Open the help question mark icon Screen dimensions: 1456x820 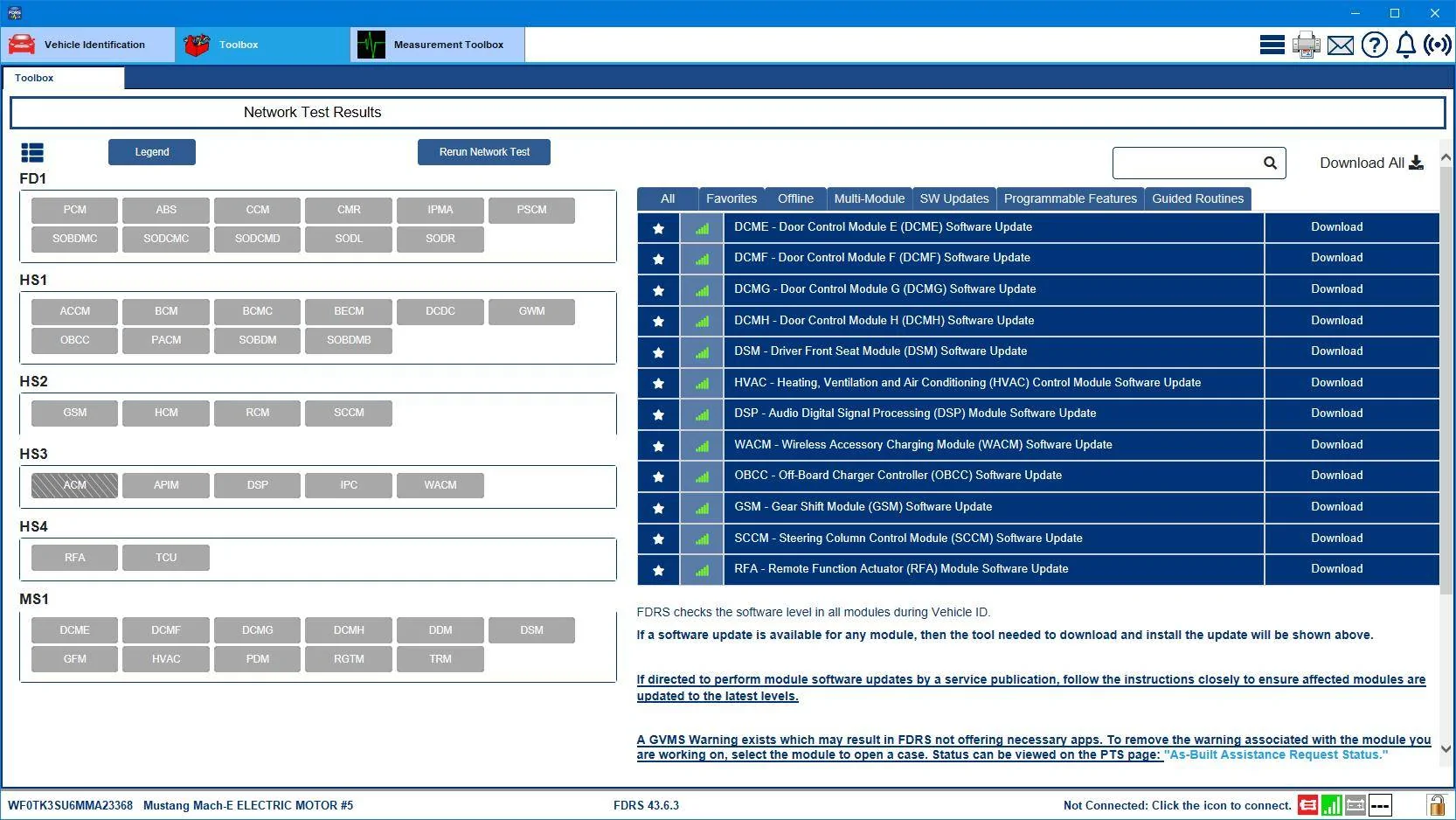click(1375, 45)
